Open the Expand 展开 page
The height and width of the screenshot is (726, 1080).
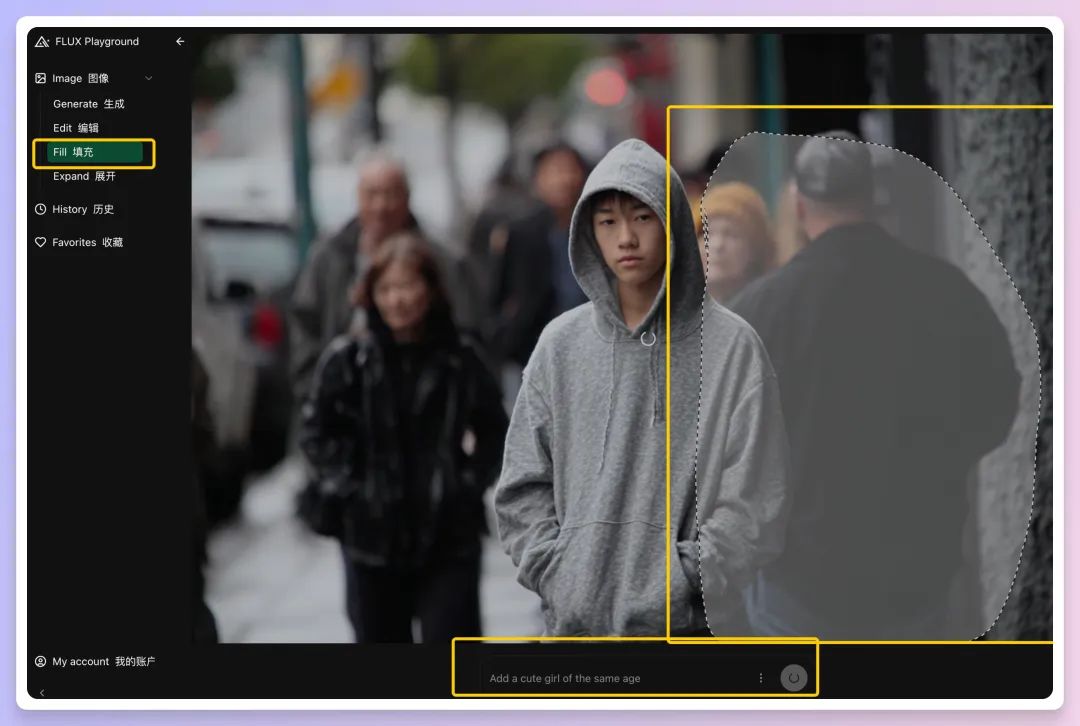(x=84, y=176)
